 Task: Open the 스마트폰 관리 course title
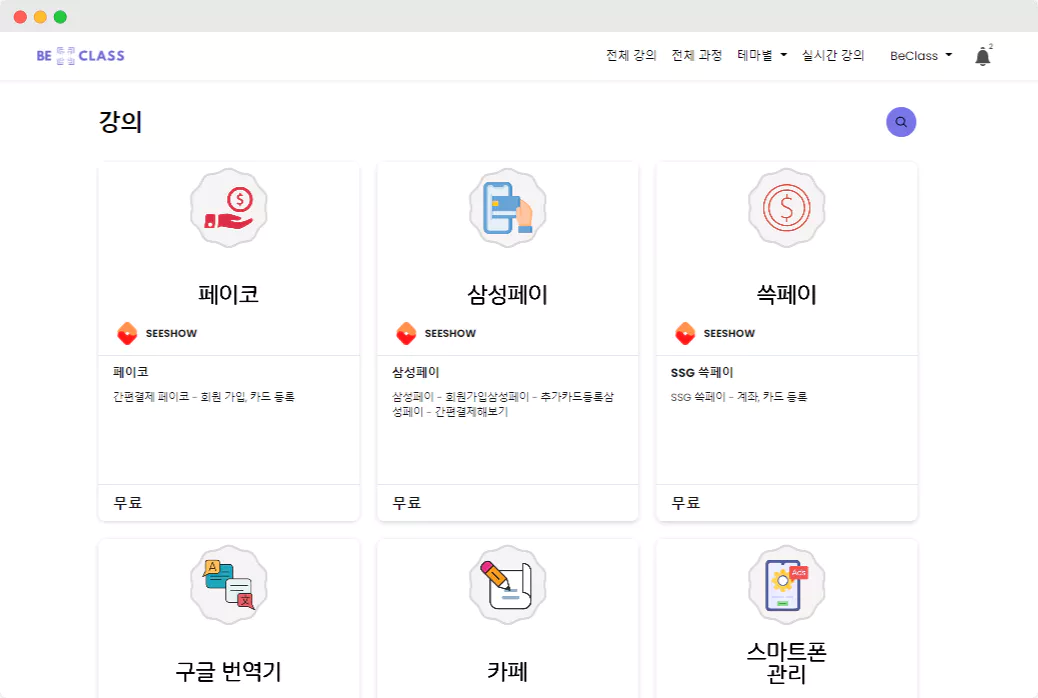[x=786, y=663]
